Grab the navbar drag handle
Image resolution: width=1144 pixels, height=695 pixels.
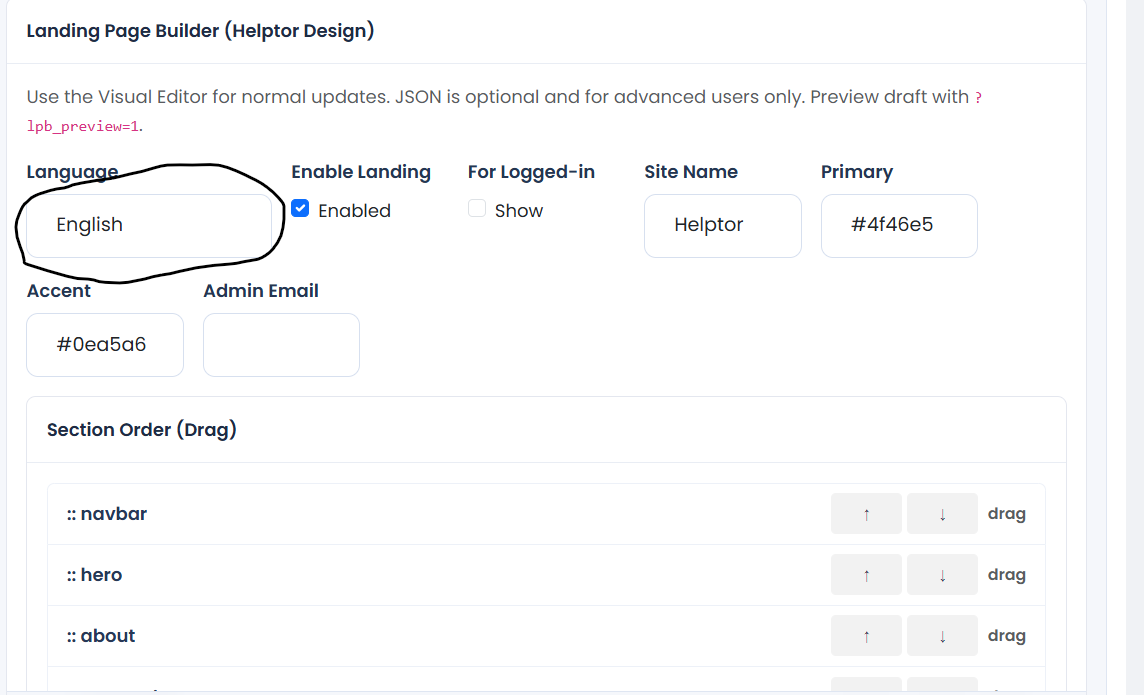[x=1006, y=513]
